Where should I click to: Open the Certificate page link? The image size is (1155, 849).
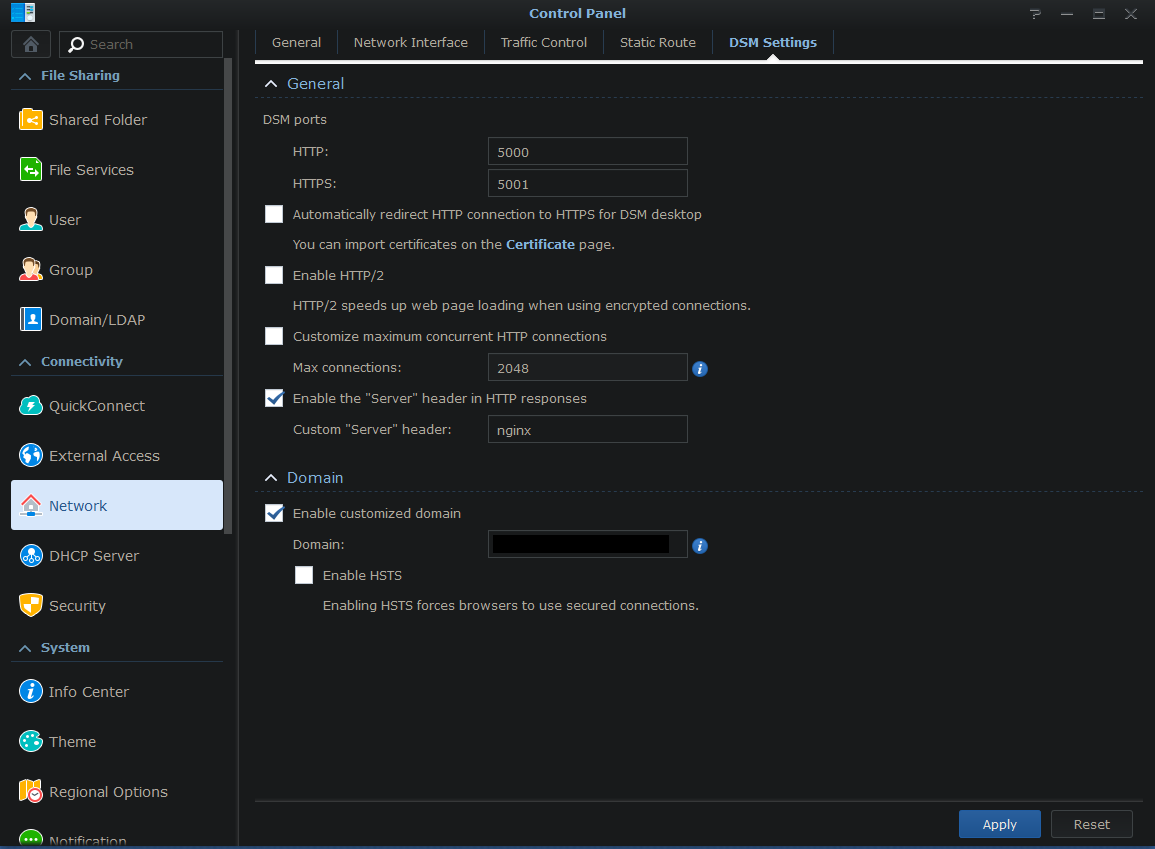click(540, 244)
